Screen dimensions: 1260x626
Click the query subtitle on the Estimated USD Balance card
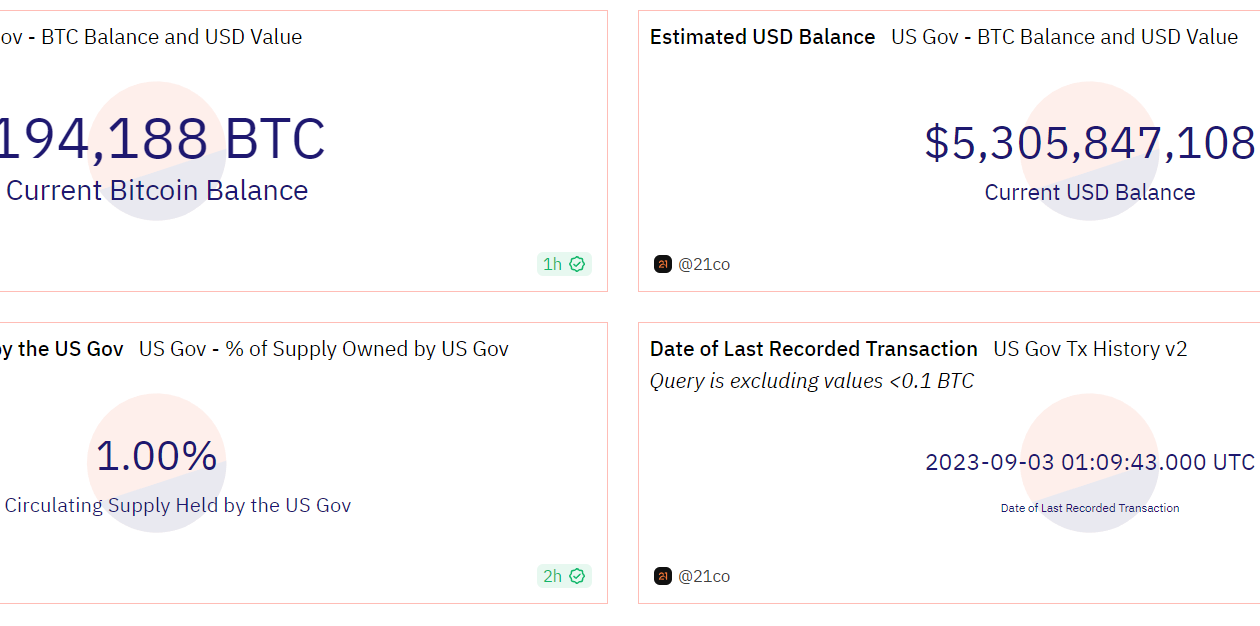pos(1064,36)
